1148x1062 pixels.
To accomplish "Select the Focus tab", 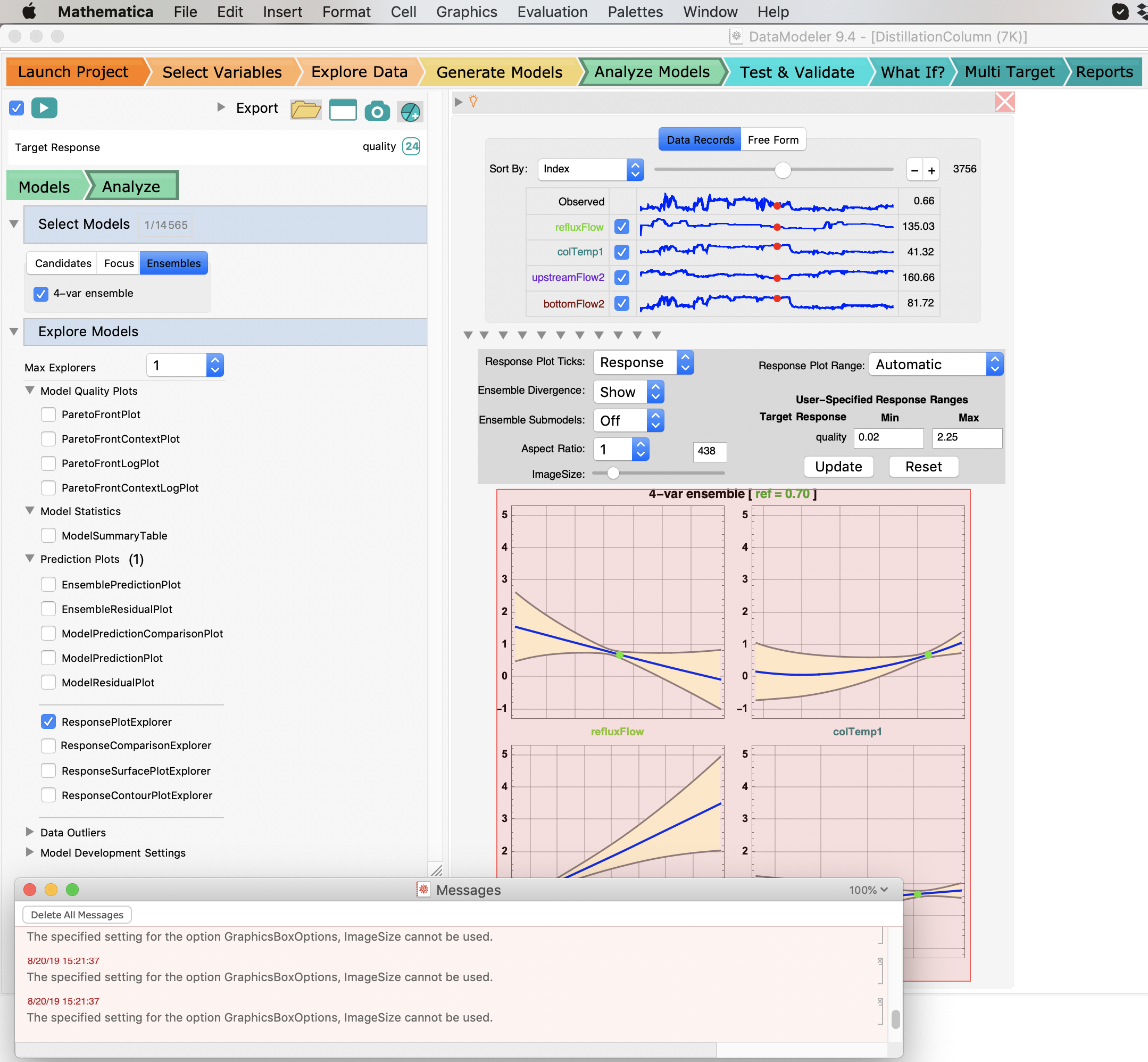I will pos(118,263).
